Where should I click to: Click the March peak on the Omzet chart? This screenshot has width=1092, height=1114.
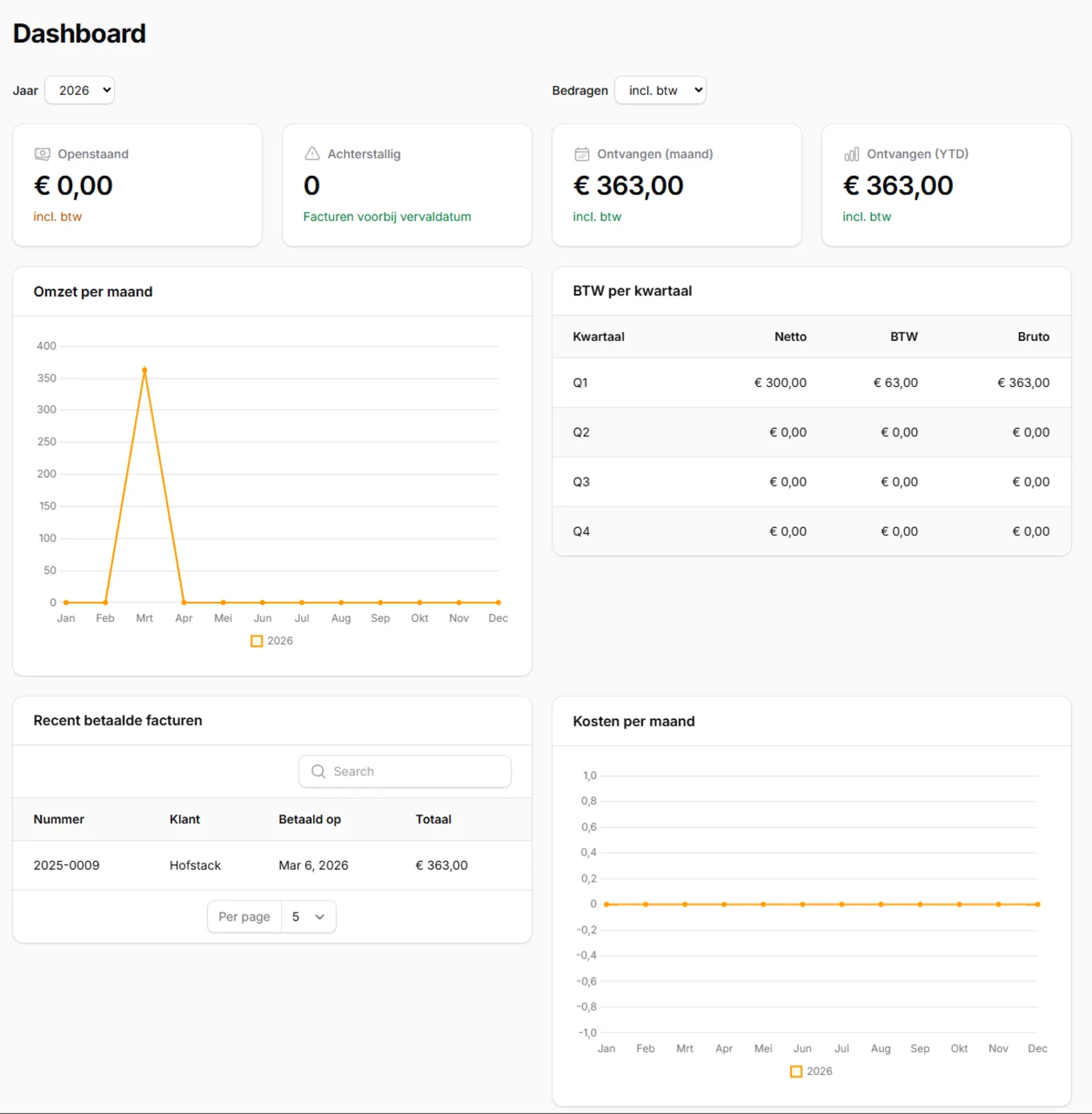pos(144,370)
